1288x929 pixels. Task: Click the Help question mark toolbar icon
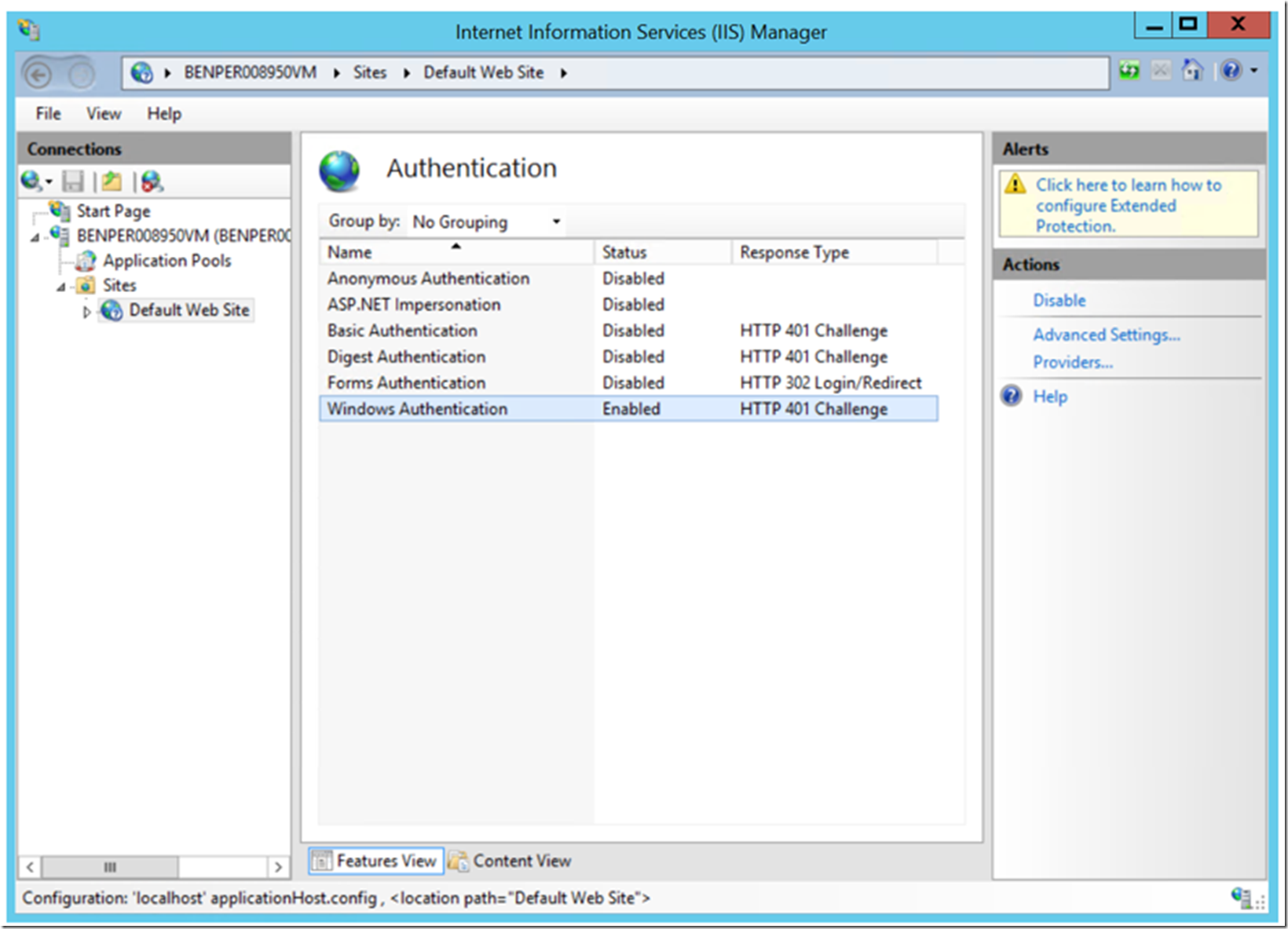[1231, 71]
